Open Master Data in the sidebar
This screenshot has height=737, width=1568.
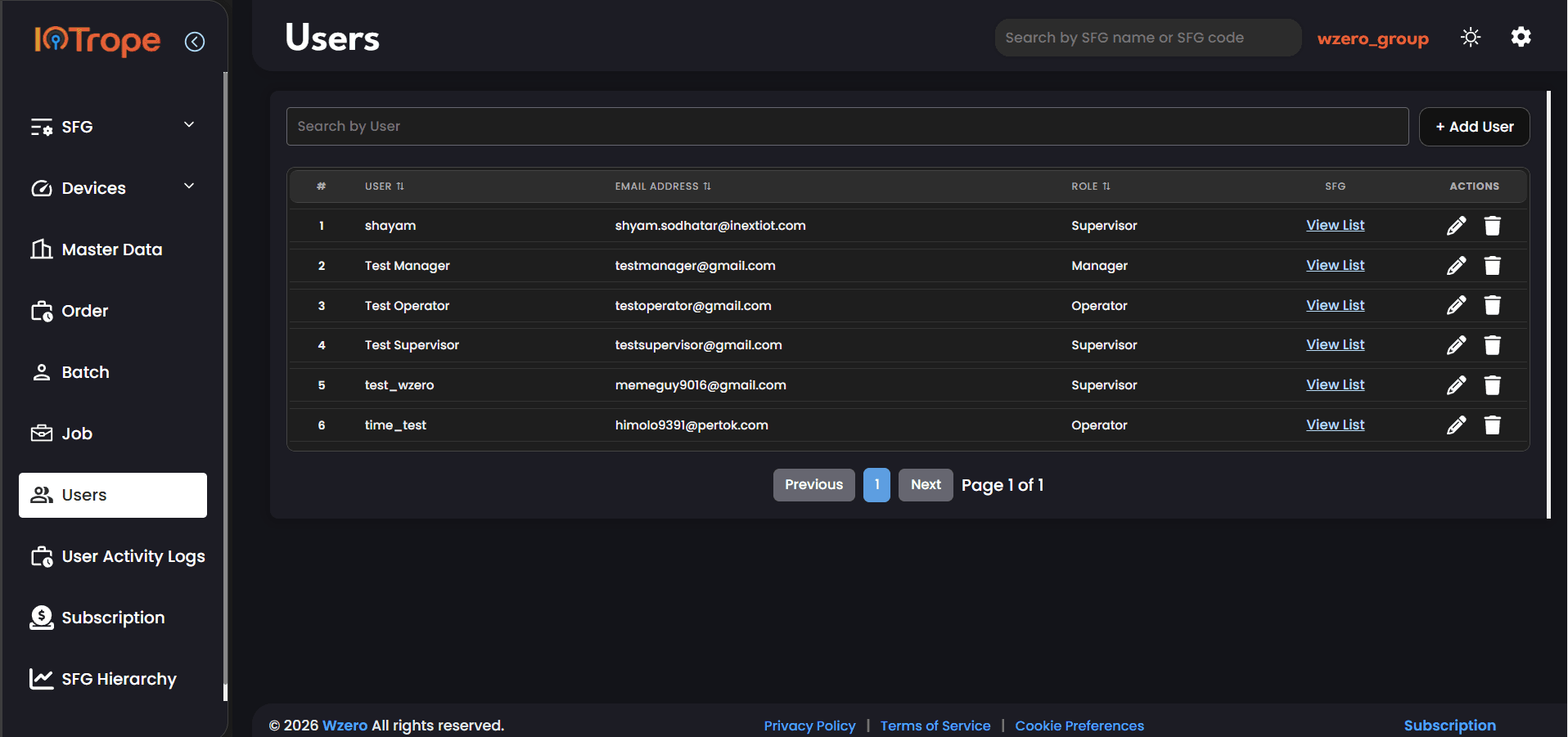pos(113,249)
